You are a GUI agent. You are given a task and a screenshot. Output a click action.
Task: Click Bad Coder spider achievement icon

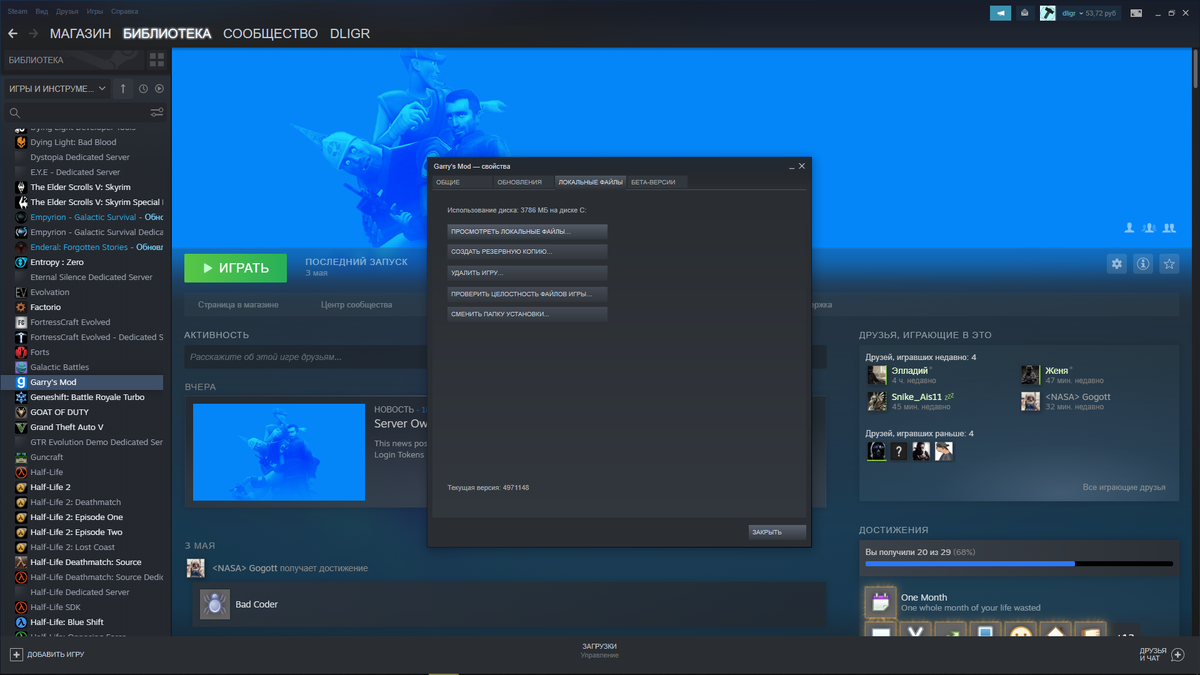click(x=215, y=604)
